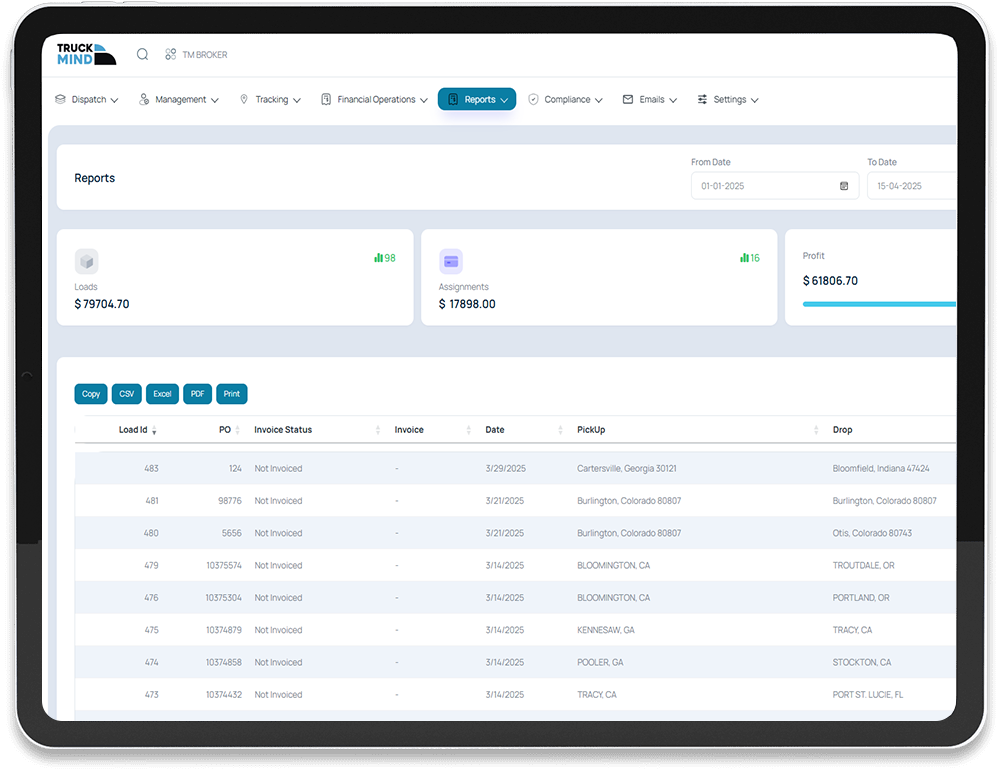
Task: Export table as PDF
Action: tap(197, 394)
